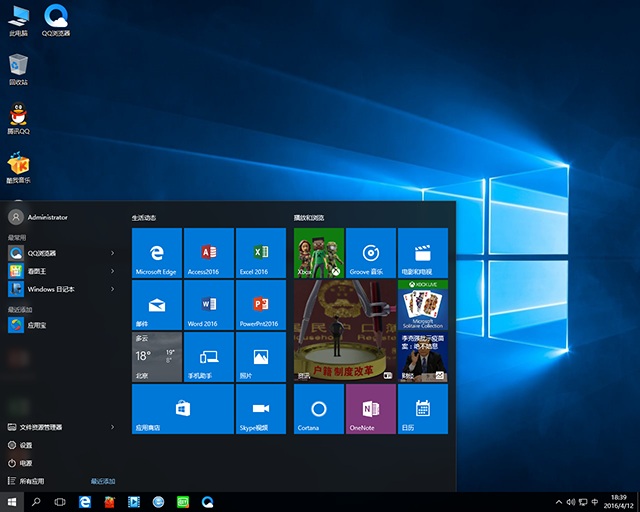Click the Administrator user account
The width and height of the screenshot is (640, 512).
tap(47, 216)
